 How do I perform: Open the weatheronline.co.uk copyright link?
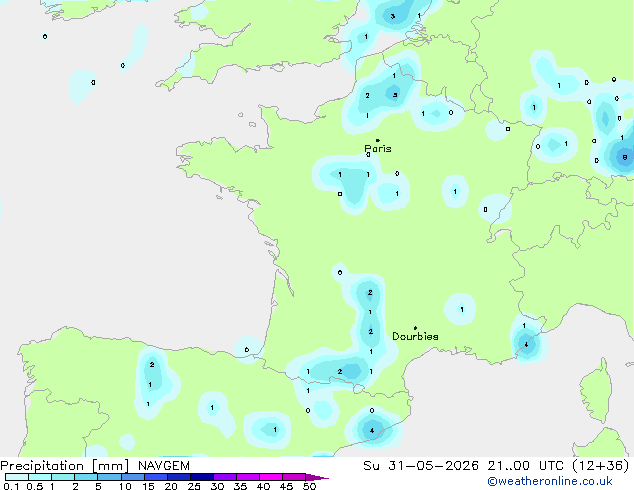[550, 481]
